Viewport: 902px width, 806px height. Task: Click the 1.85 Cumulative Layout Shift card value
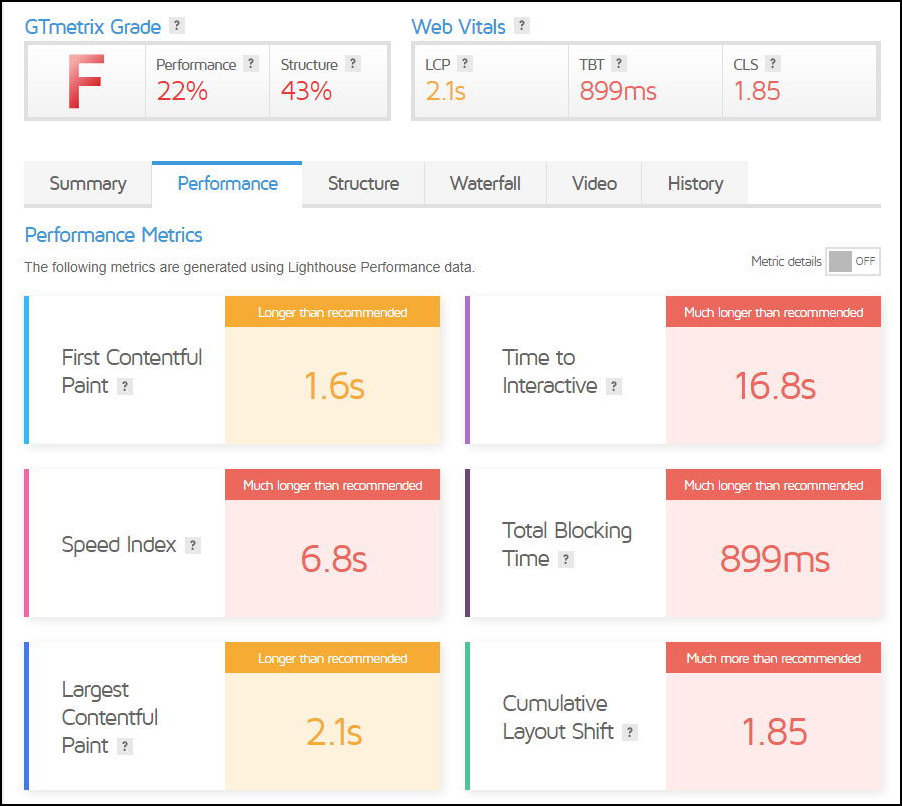point(774,732)
